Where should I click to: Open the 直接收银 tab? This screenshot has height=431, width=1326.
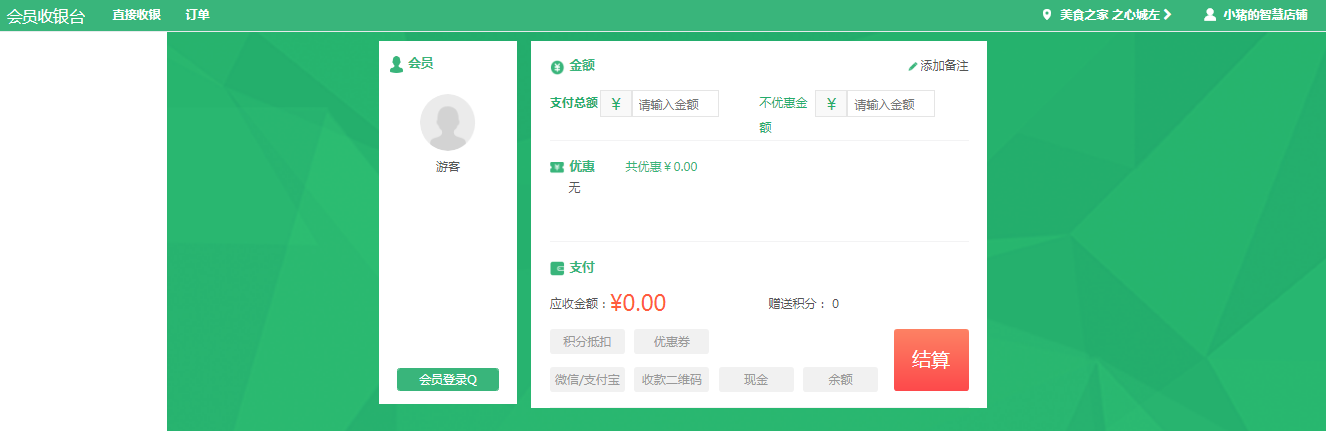tap(137, 15)
